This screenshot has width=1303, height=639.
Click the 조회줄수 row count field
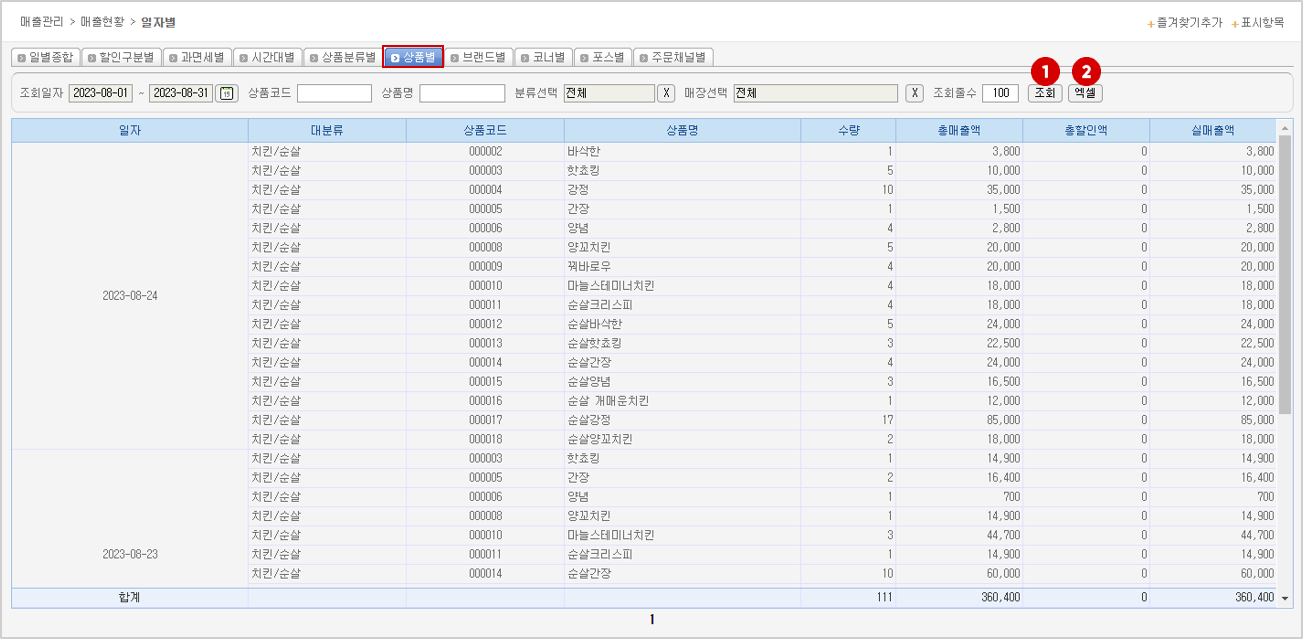pyautogui.click(x=999, y=93)
